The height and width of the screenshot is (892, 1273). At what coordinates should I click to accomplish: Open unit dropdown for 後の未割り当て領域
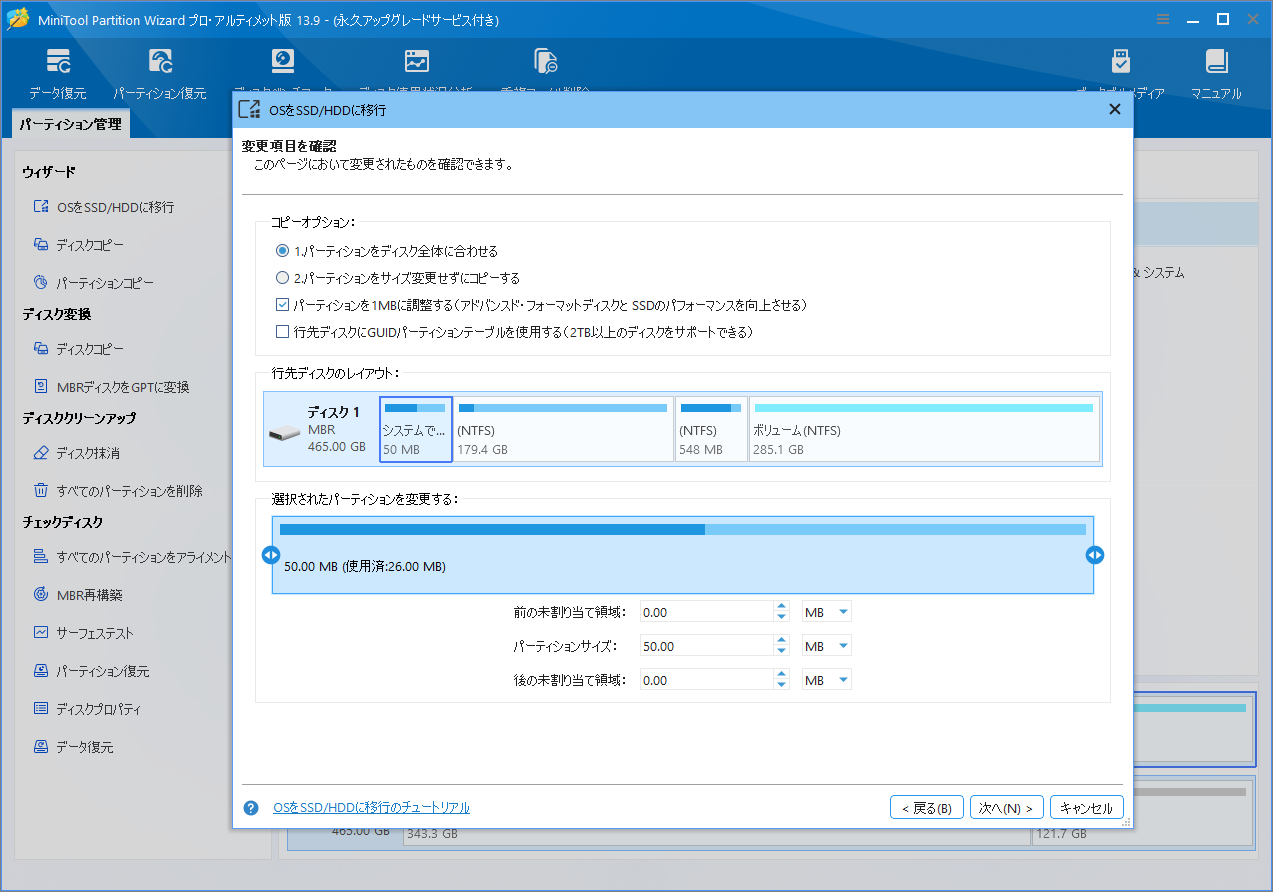coord(843,680)
